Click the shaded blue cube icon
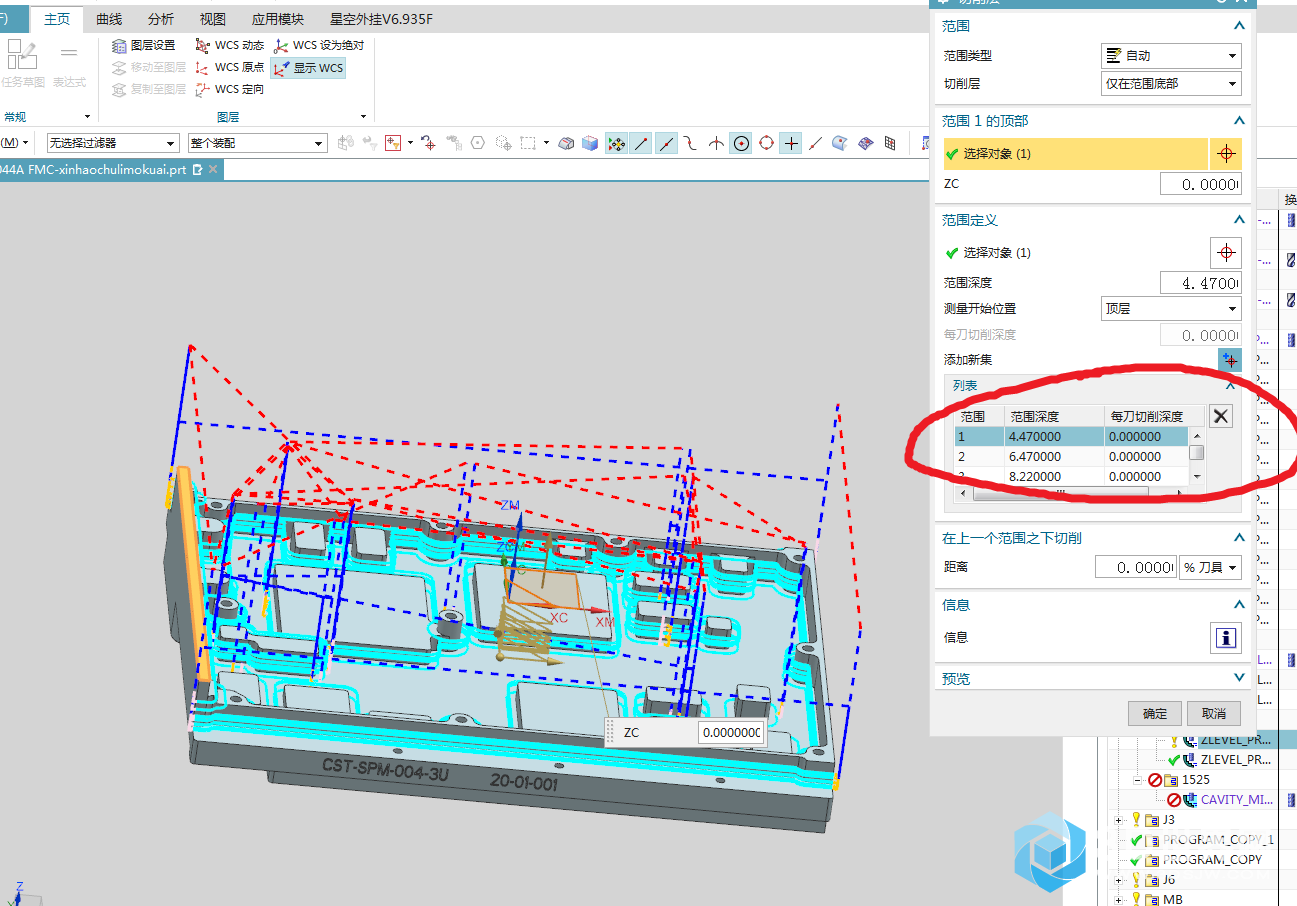Image resolution: width=1297 pixels, height=906 pixels. 590,143
